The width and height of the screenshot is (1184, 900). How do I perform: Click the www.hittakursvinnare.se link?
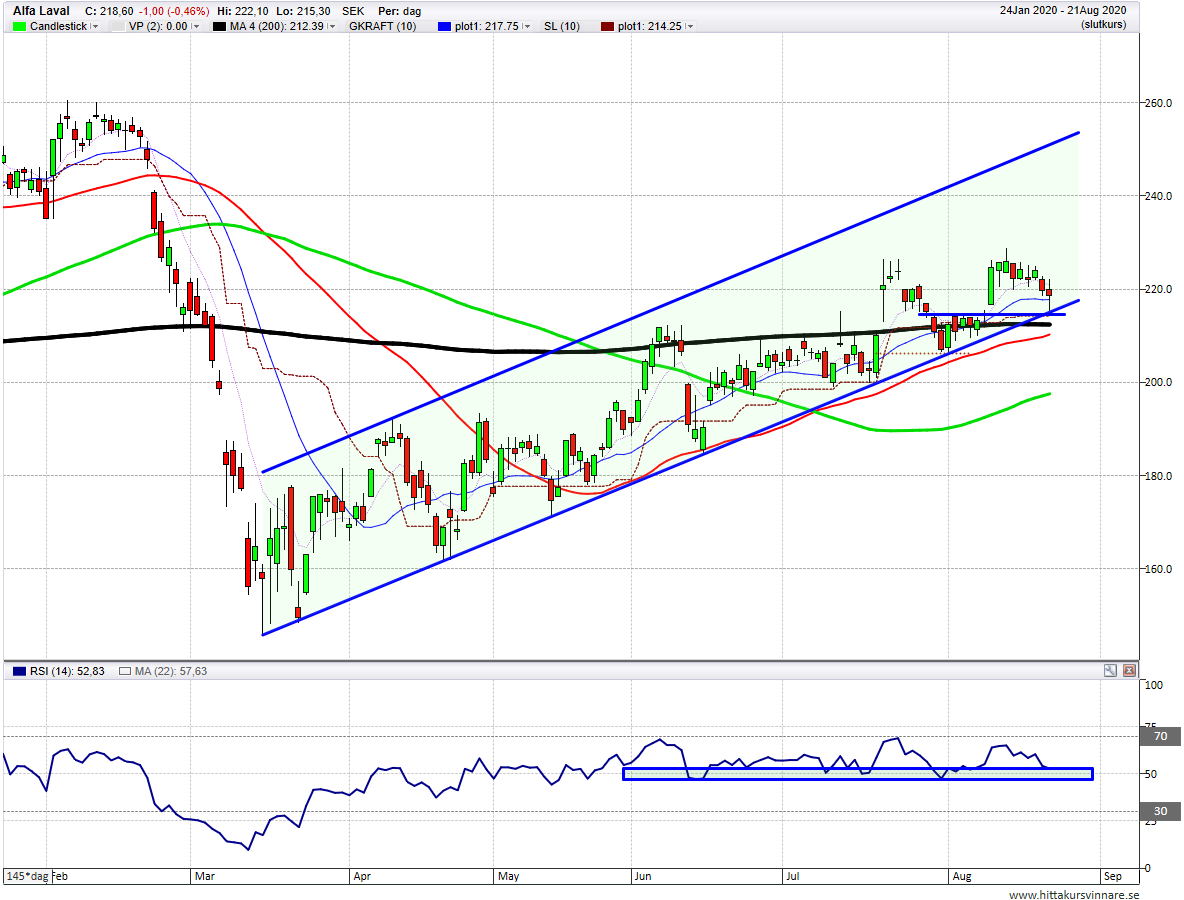click(1074, 895)
